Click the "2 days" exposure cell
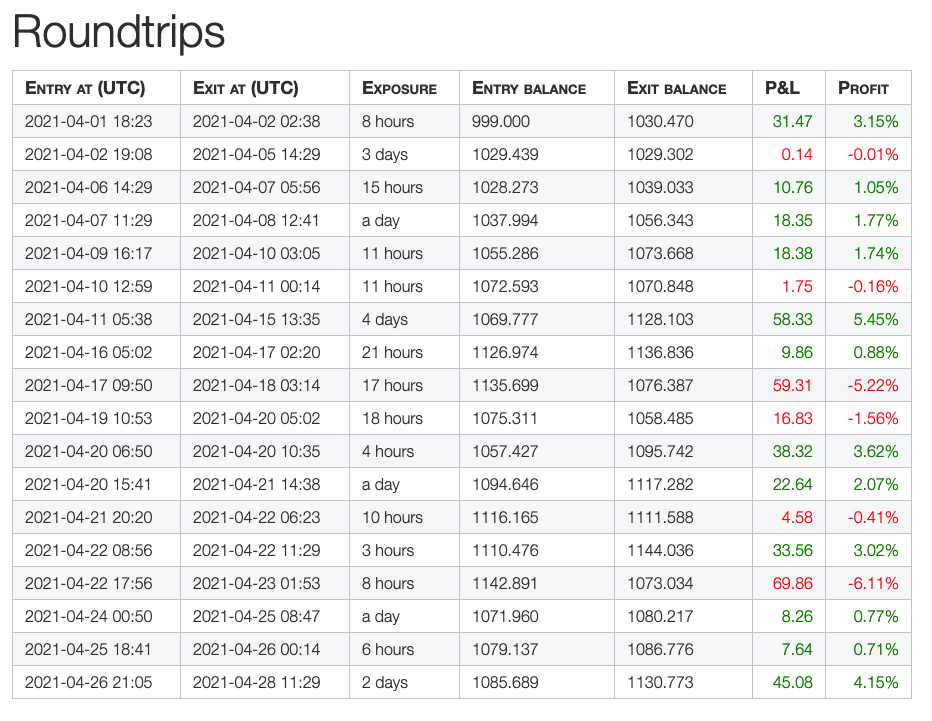Screen dimensions: 932x721 click(385, 683)
